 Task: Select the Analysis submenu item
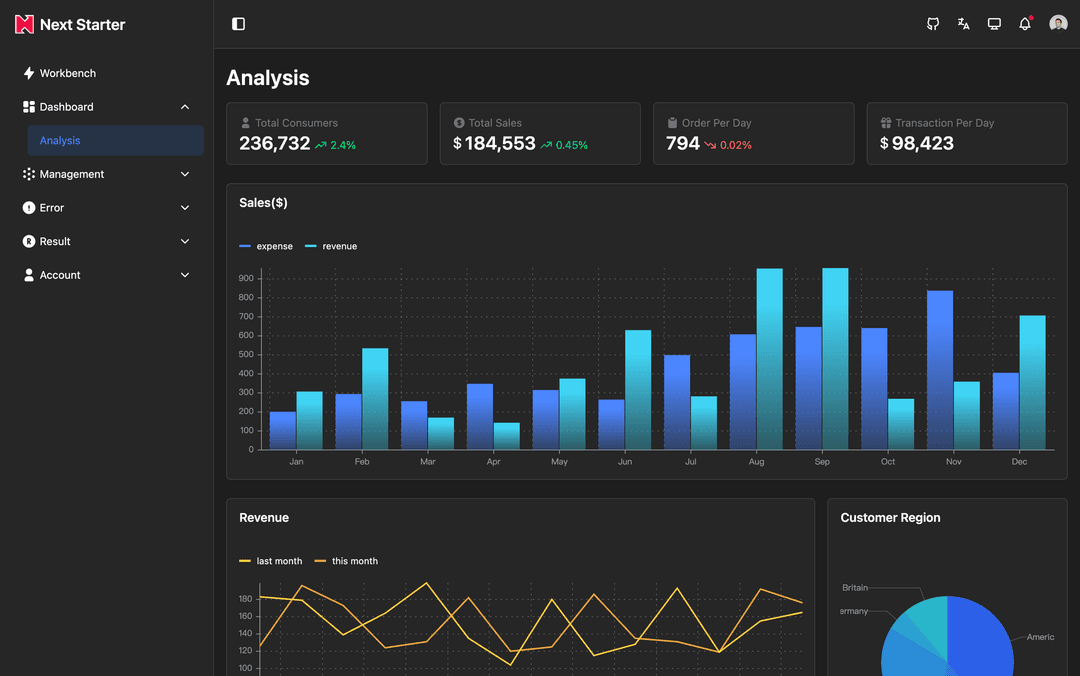(x=116, y=141)
